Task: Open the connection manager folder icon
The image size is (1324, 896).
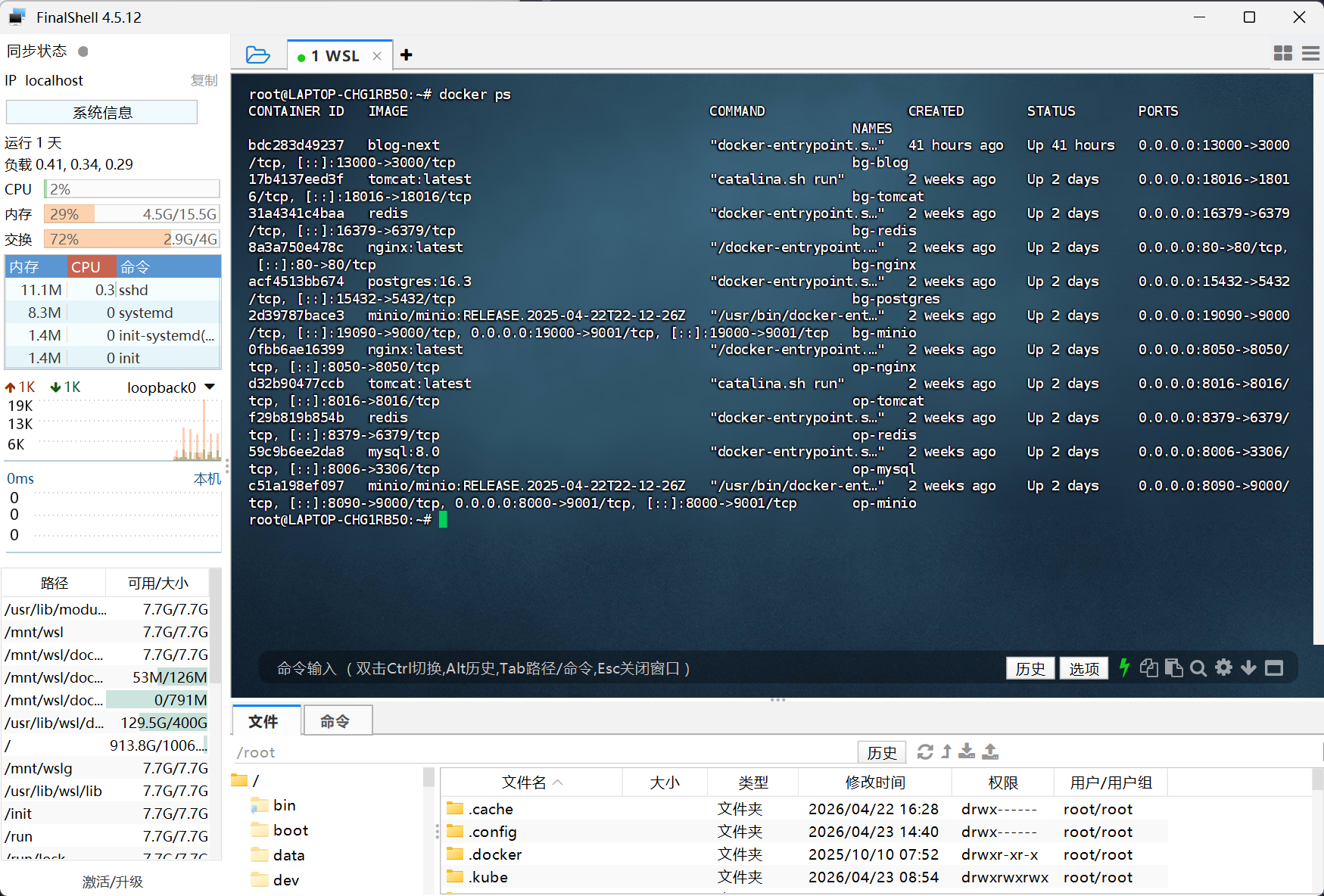Action: (257, 54)
